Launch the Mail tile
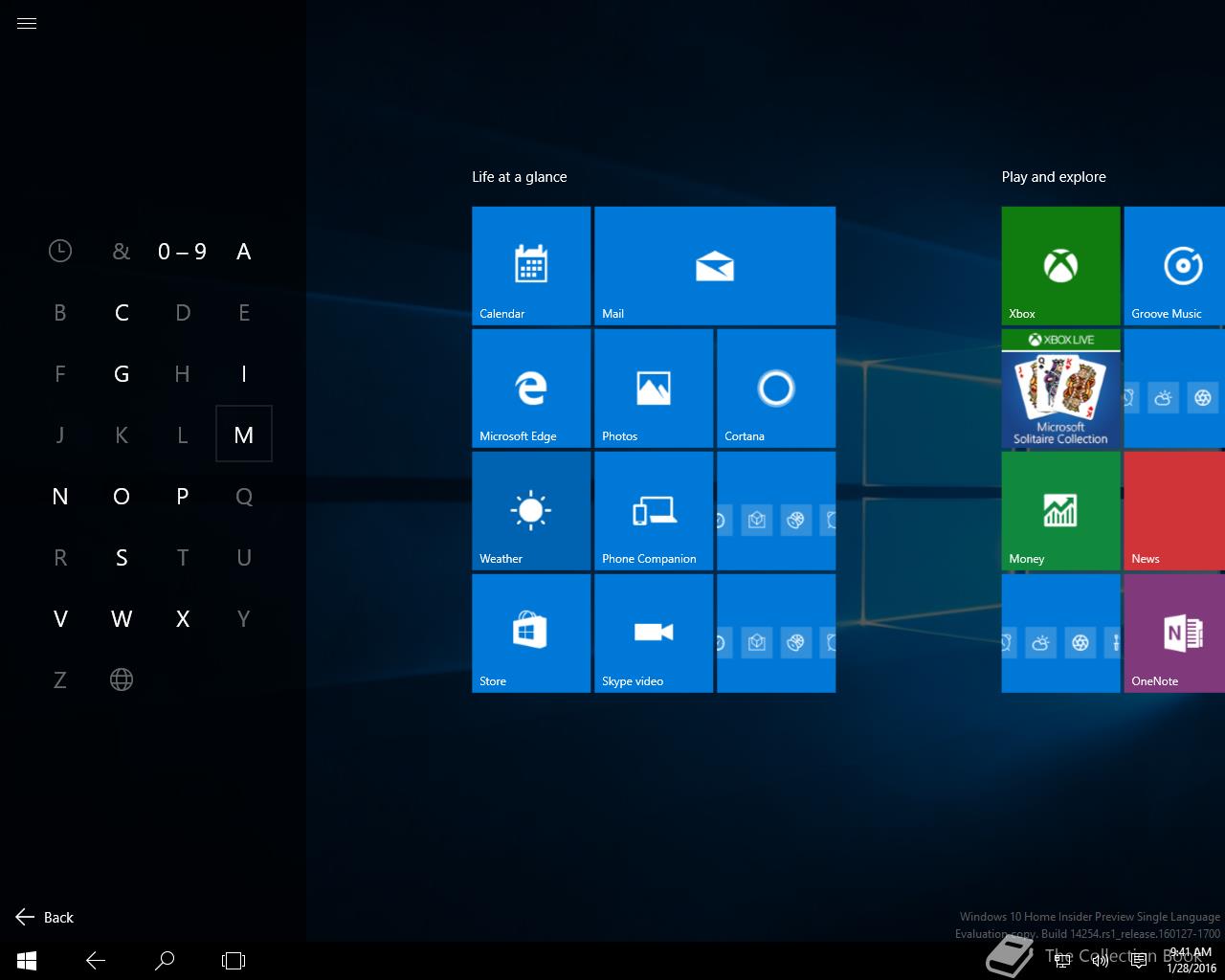Viewport: 1225px width, 980px height. pyautogui.click(x=715, y=266)
